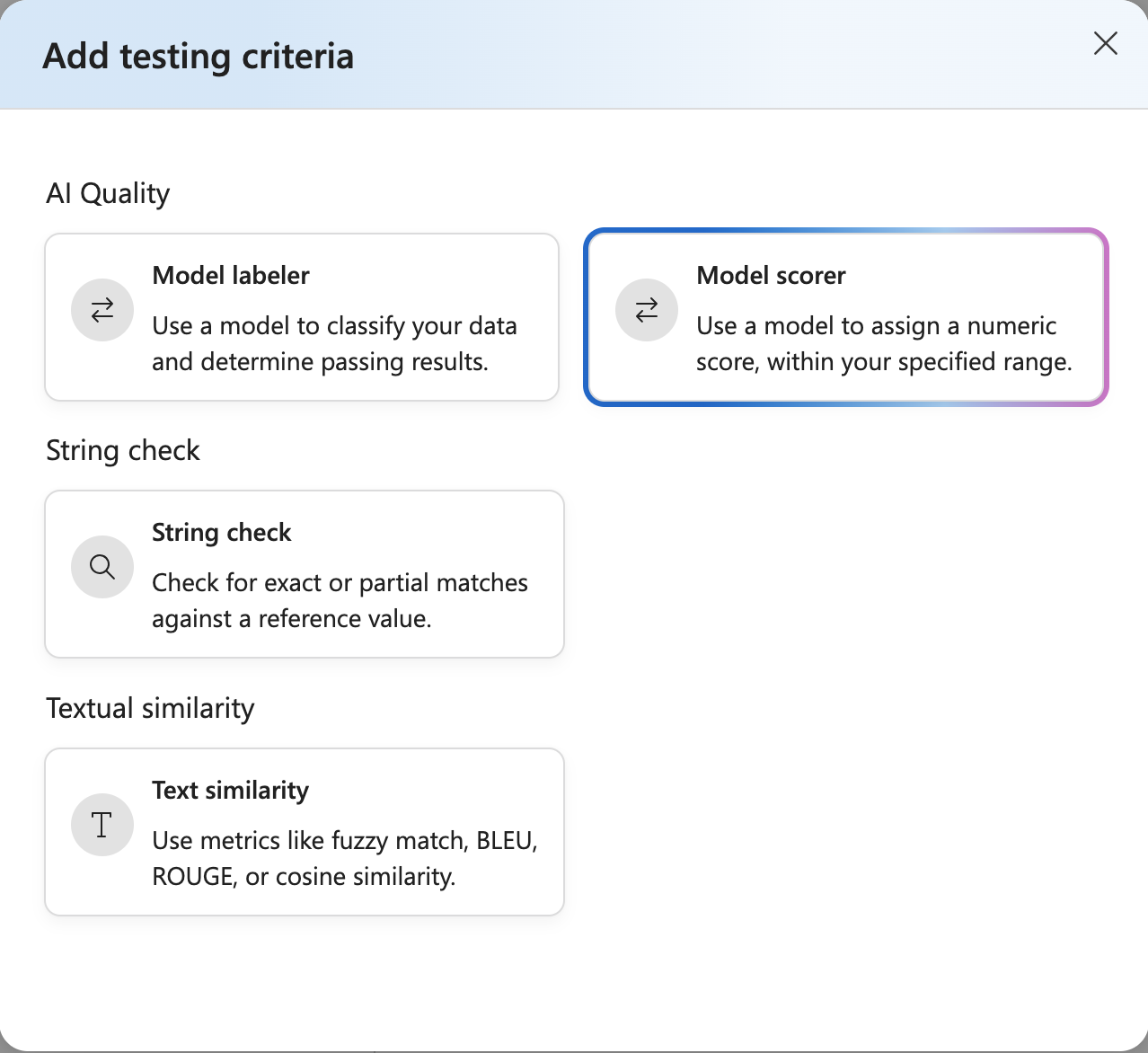Click the letter T icon for Text similarity
Image resolution: width=1148 pixels, height=1053 pixels.
click(x=102, y=825)
